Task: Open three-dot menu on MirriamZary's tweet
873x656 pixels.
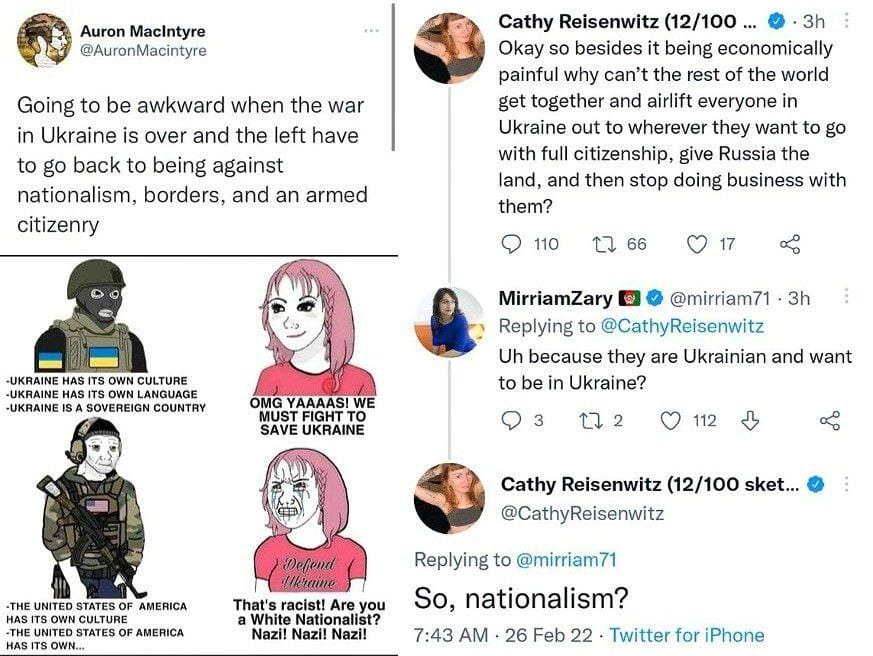Action: 848,297
